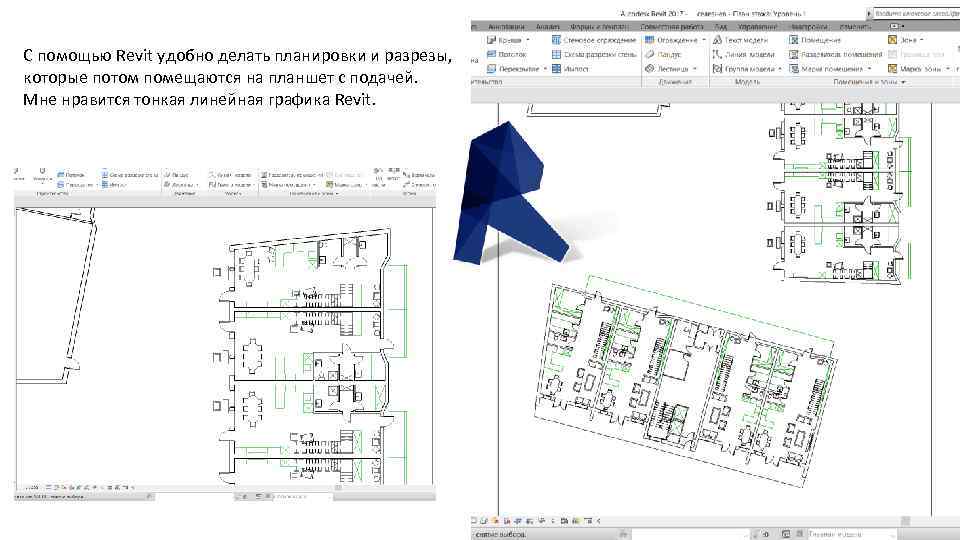This screenshot has width=960, height=540.
Task: Select the Потолок (ceiling) tool in right Revit window
Action: click(x=506, y=54)
